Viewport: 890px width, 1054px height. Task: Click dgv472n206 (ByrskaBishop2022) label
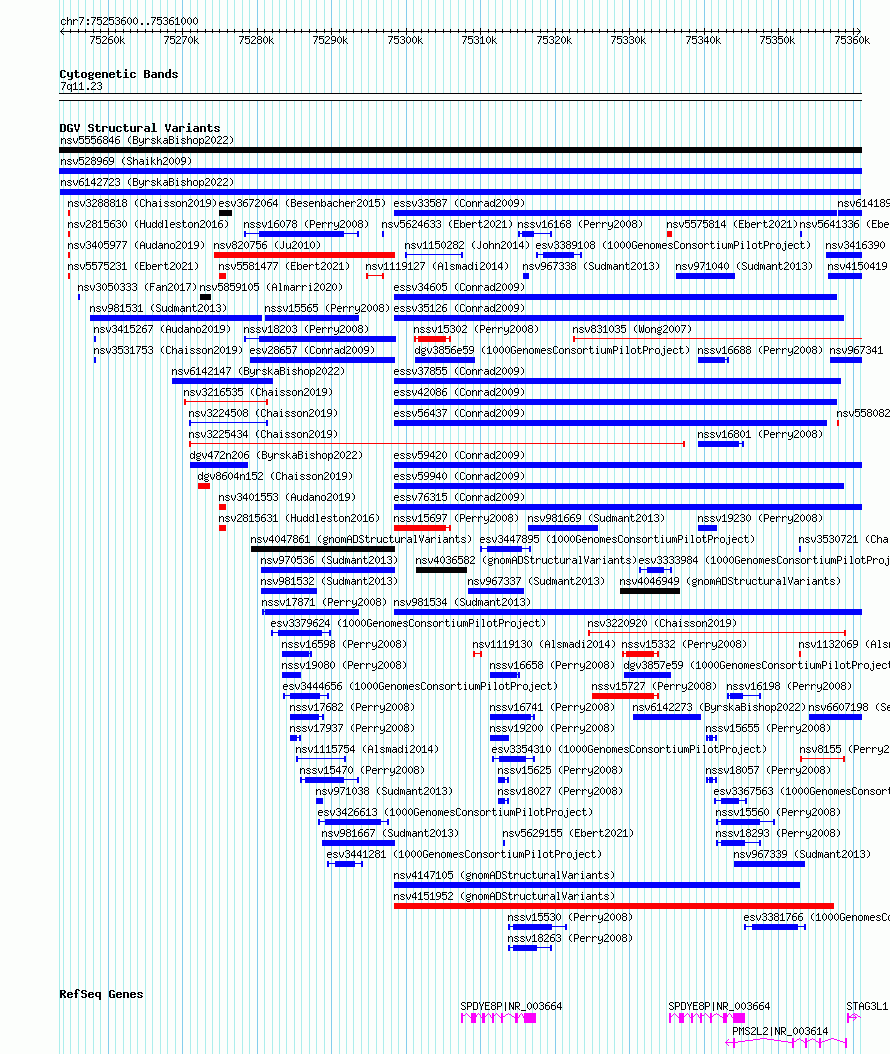coord(276,455)
